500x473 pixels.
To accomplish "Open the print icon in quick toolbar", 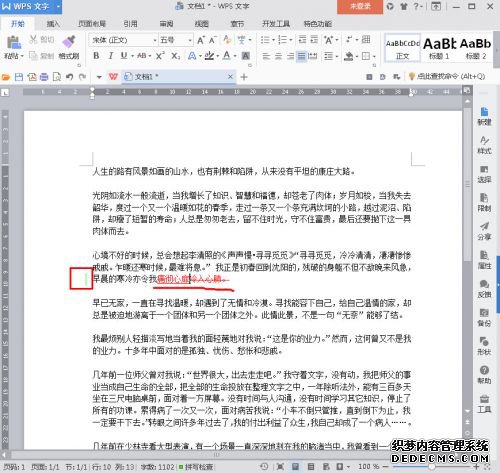I will click(x=44, y=77).
